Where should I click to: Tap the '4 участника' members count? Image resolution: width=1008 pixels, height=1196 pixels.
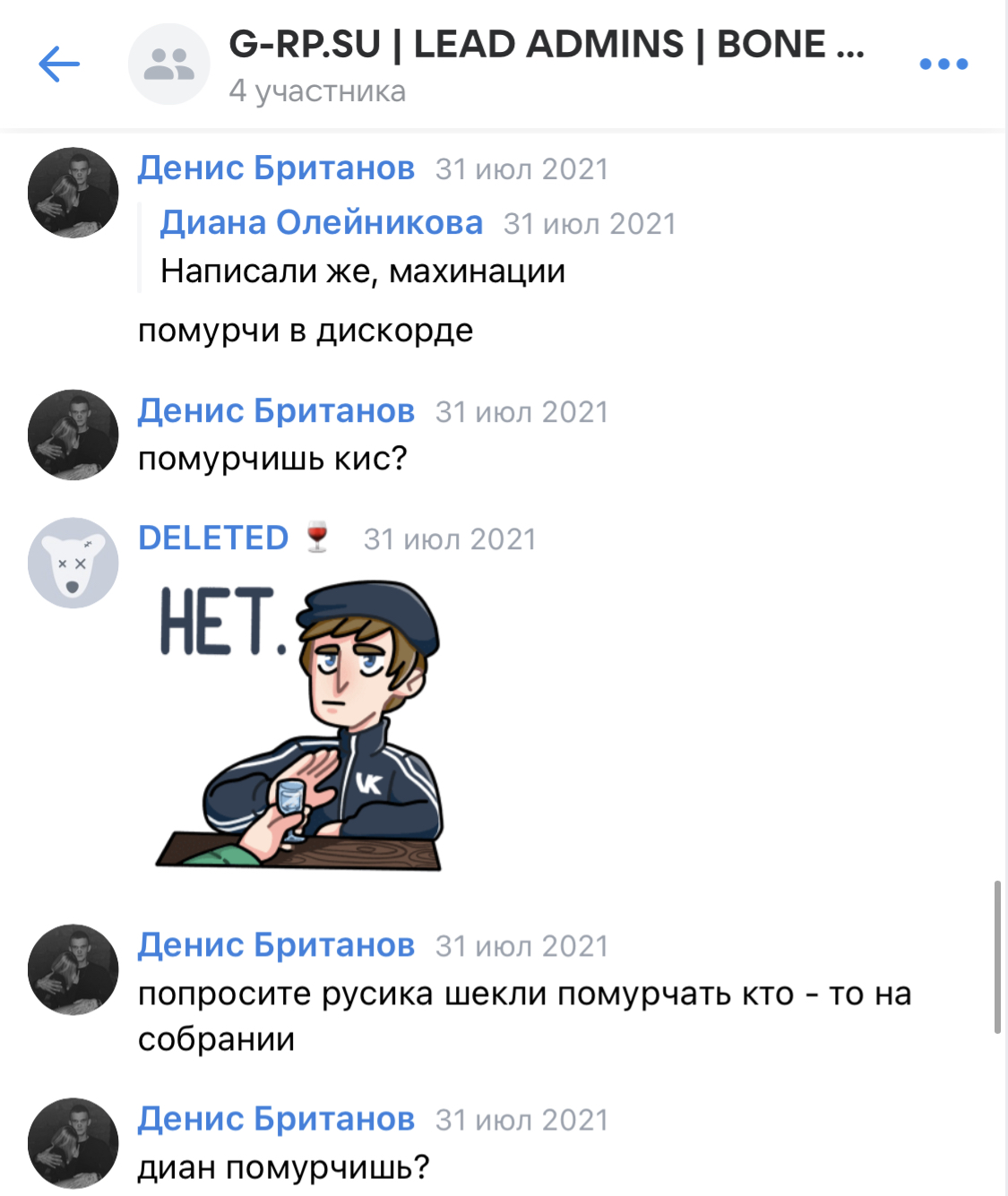317,91
